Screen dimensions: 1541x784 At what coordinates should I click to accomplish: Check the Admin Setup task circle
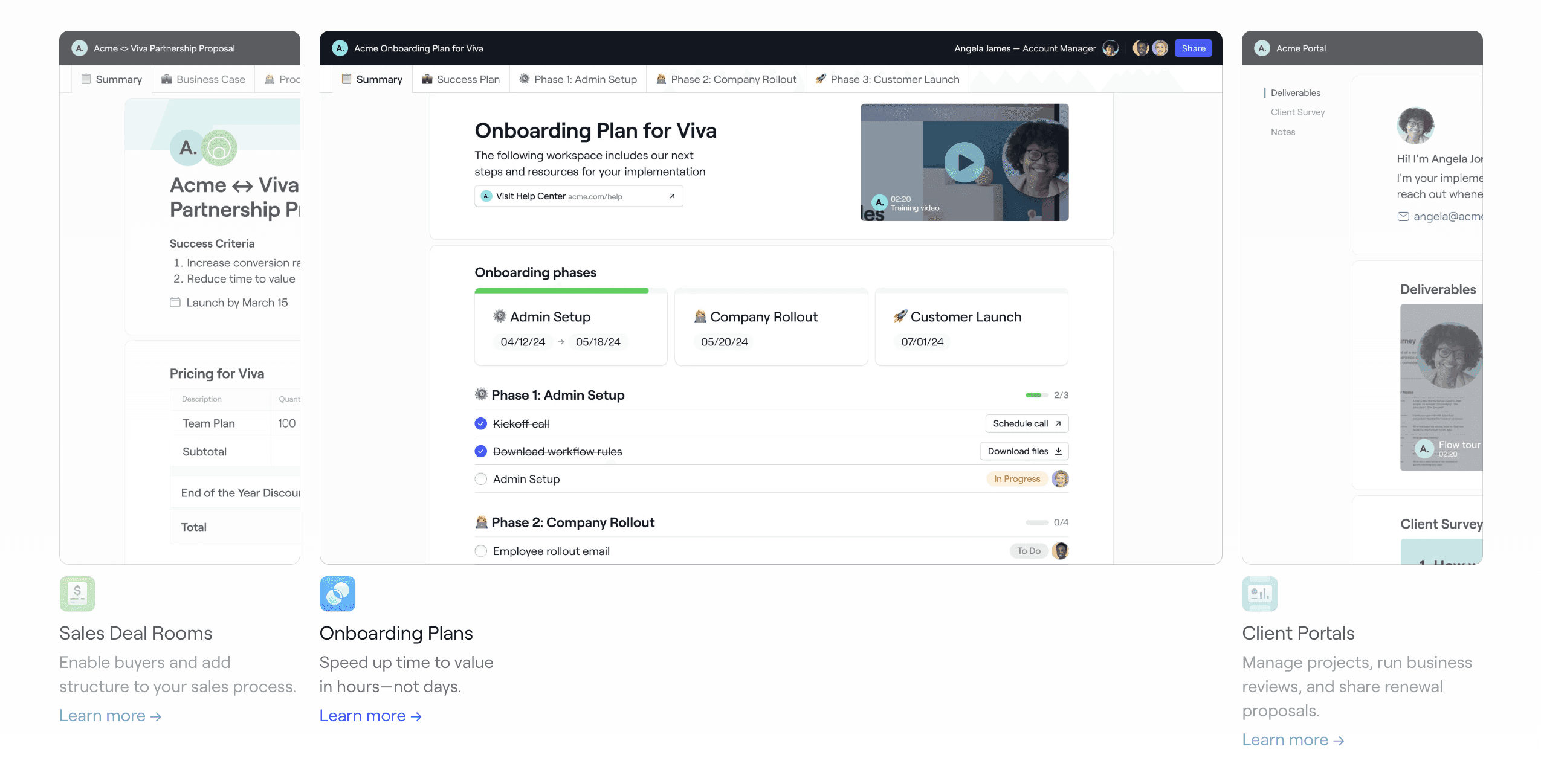[481, 479]
